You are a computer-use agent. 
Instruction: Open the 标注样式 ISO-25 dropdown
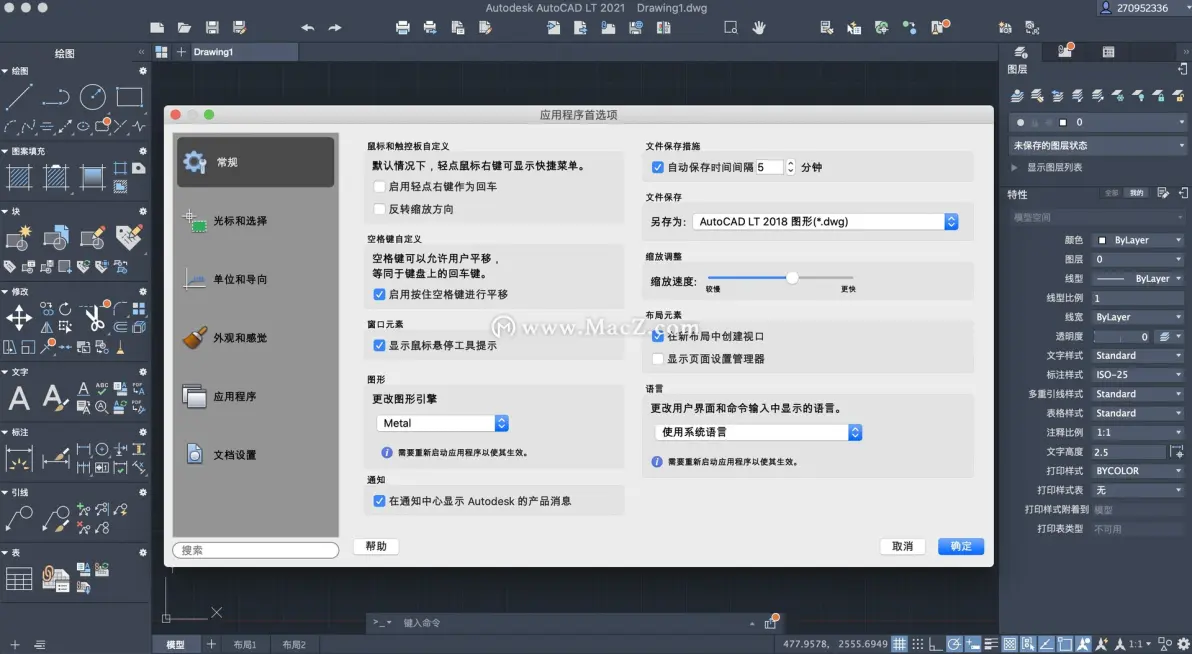(1138, 375)
